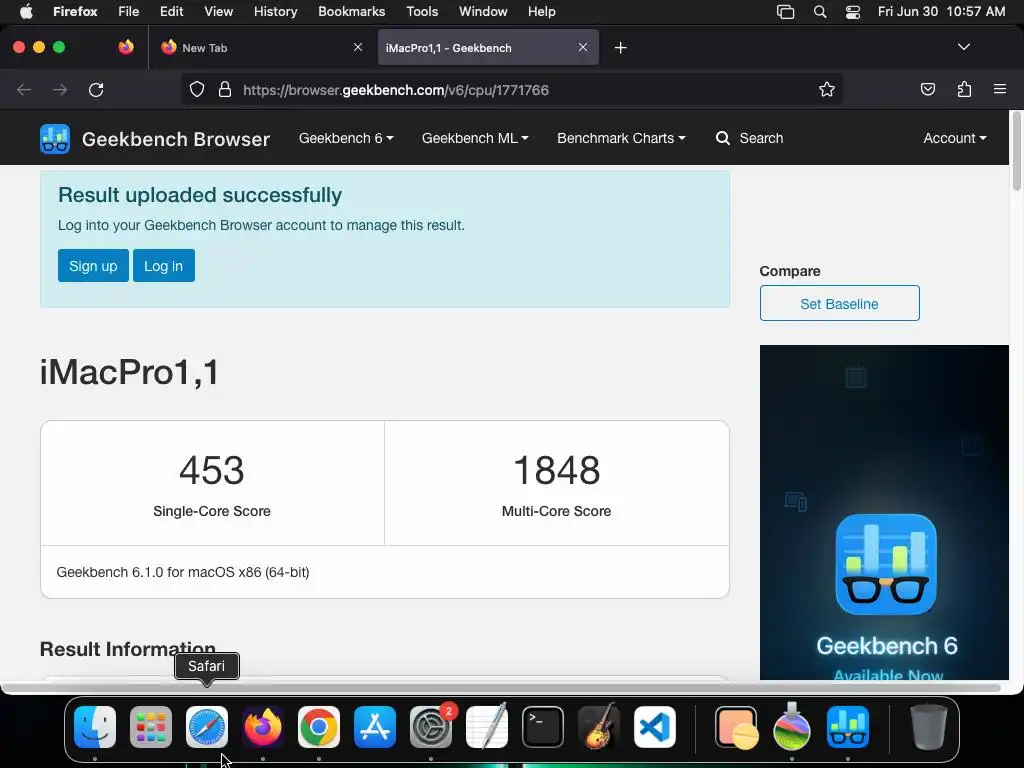Close the New Tab tab
The height and width of the screenshot is (768, 1024).
358,47
